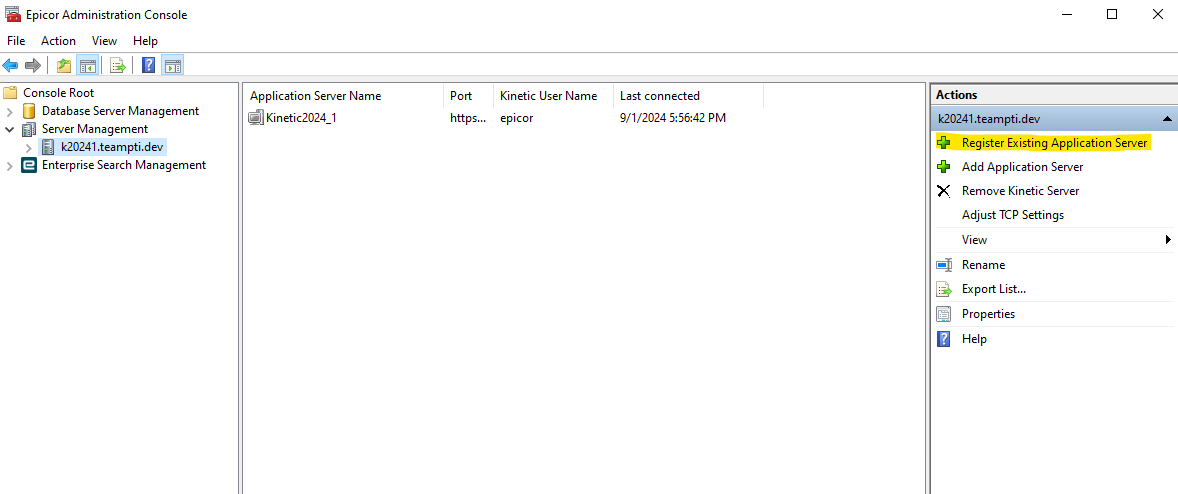The height and width of the screenshot is (494, 1178).
Task: Click Remove Kinetic Server action
Action: click(1020, 191)
